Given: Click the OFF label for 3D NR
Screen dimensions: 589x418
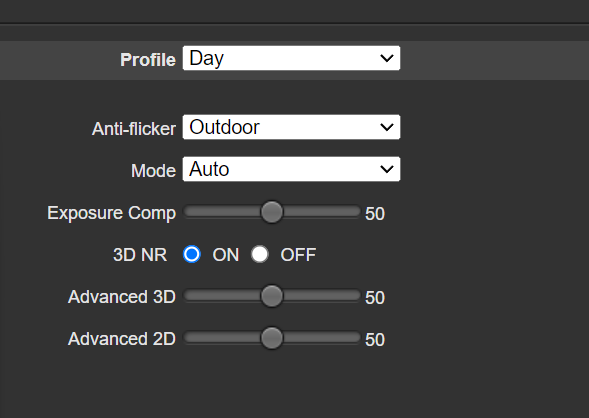Looking at the screenshot, I should 298,255.
